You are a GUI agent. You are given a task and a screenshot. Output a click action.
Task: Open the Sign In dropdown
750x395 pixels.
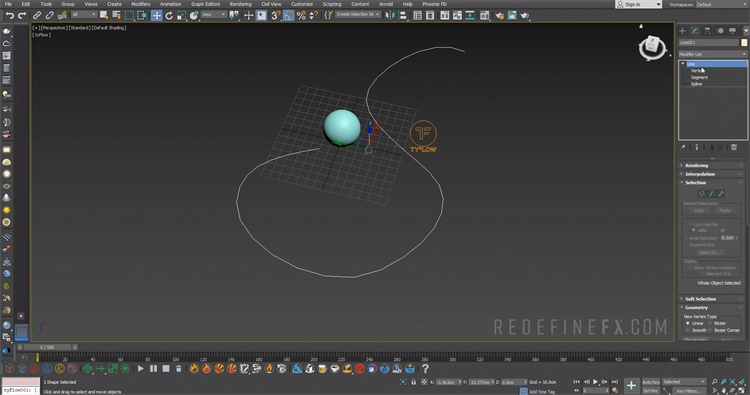click(638, 4)
